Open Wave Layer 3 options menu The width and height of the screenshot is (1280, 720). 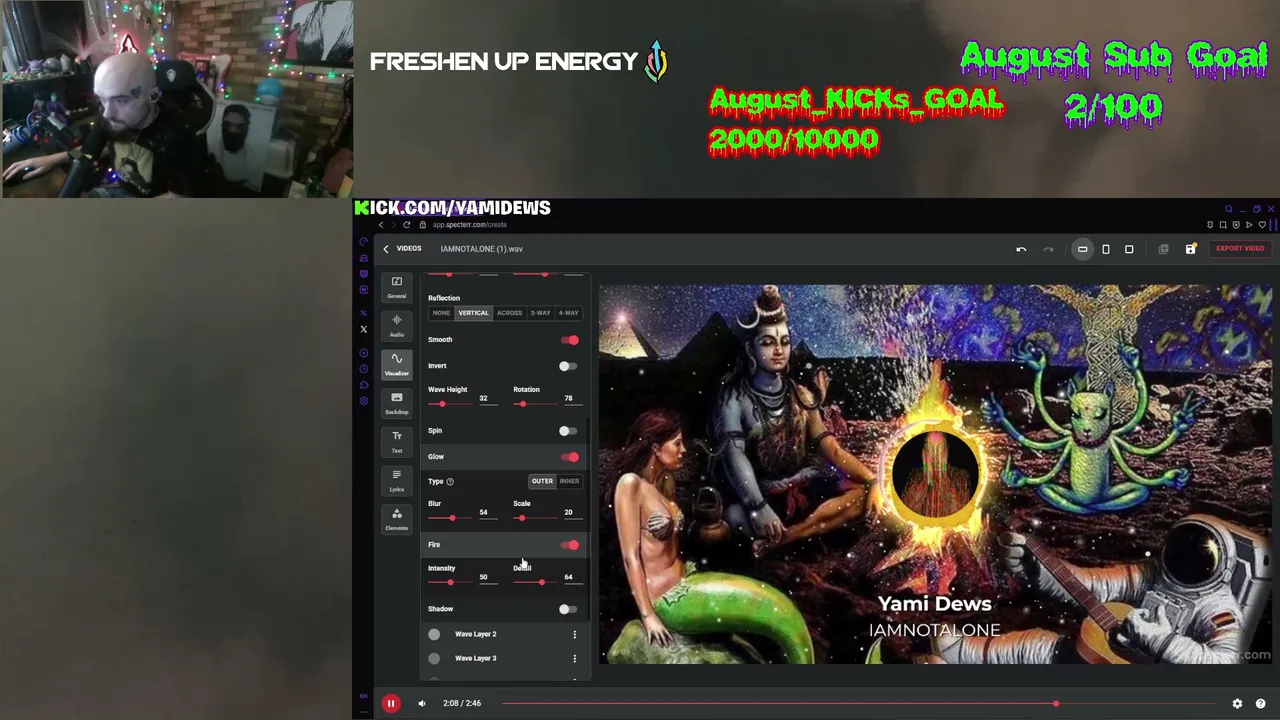pyautogui.click(x=574, y=658)
